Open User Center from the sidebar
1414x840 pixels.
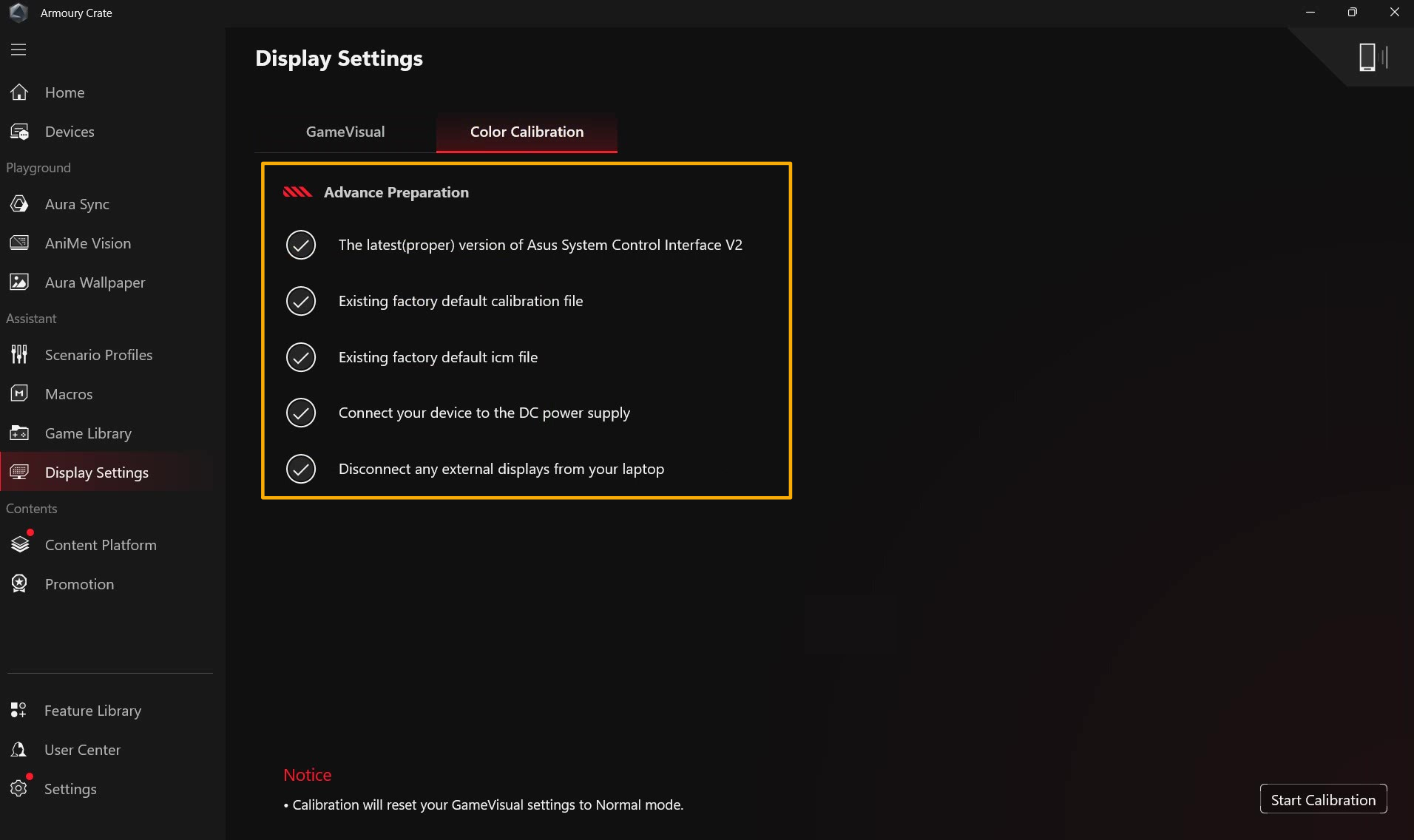[x=82, y=750]
